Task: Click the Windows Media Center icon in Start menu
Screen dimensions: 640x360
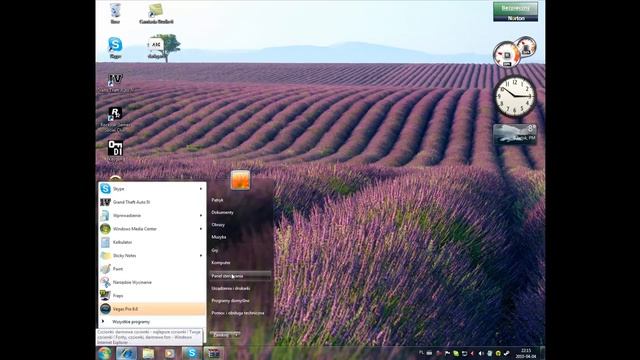Action: tap(105, 229)
